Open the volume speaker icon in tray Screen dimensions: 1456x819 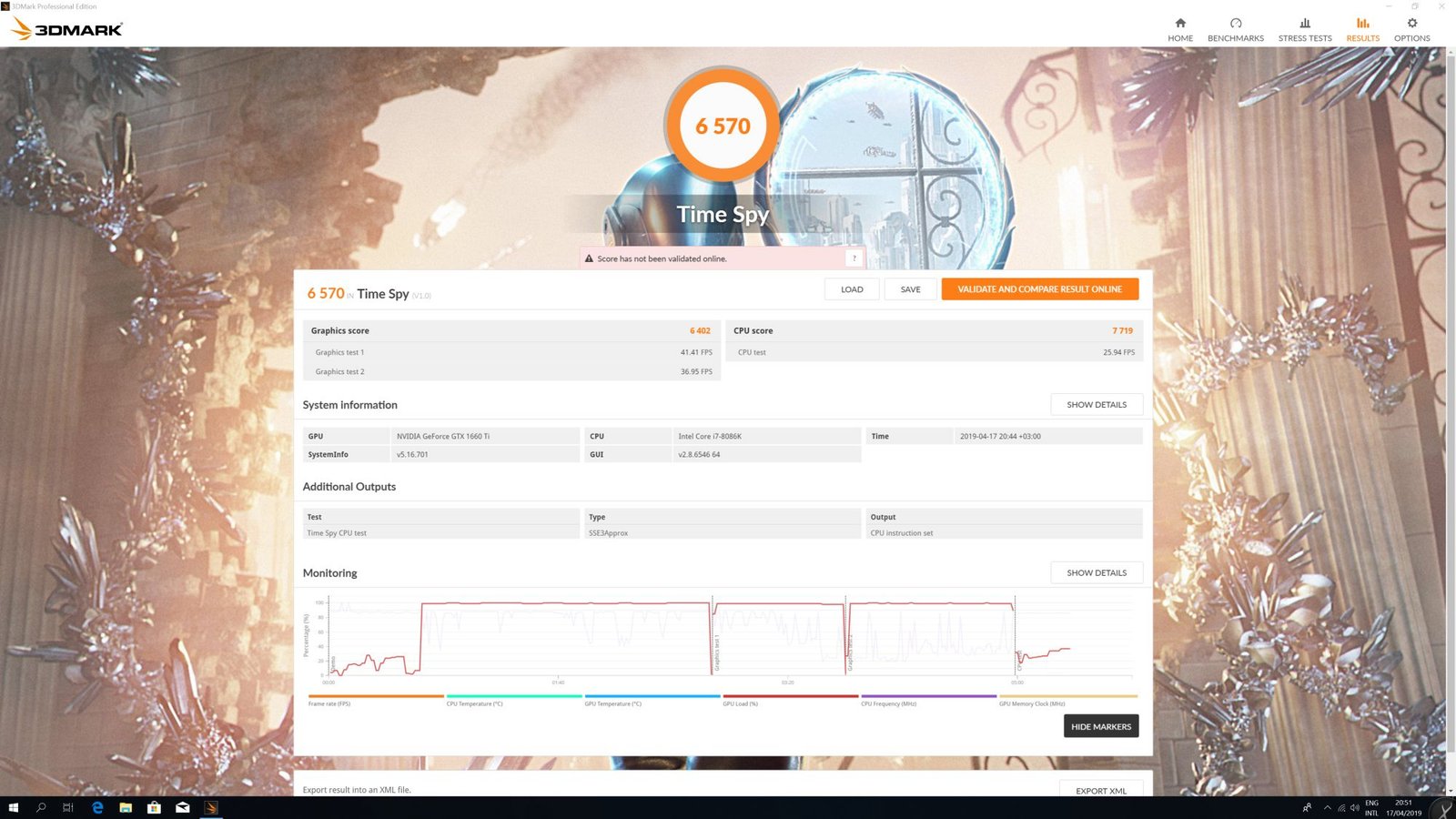(1354, 808)
